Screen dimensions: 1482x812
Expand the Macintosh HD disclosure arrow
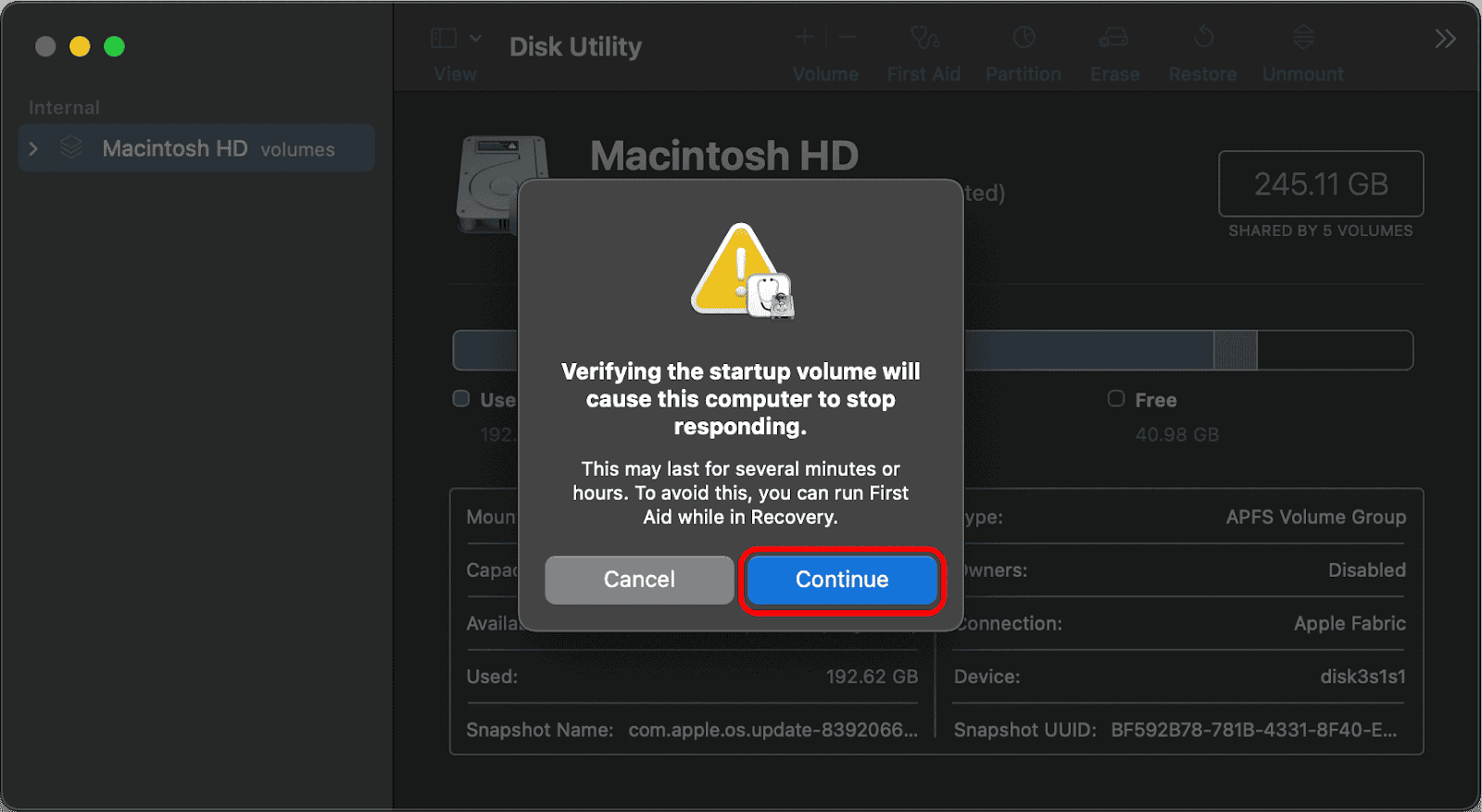(x=34, y=149)
